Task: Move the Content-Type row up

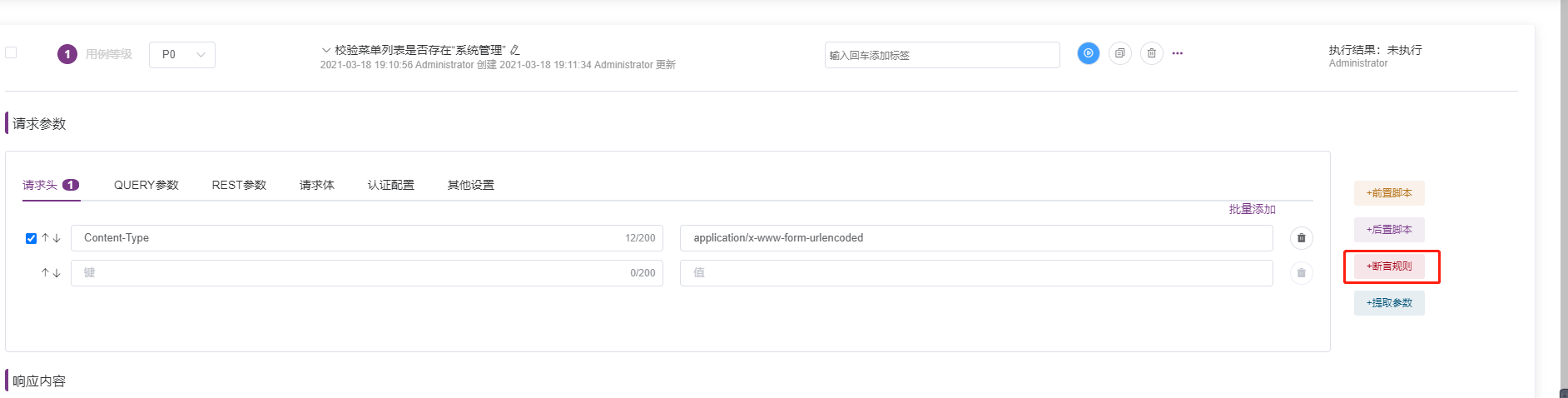Action: [x=46, y=238]
